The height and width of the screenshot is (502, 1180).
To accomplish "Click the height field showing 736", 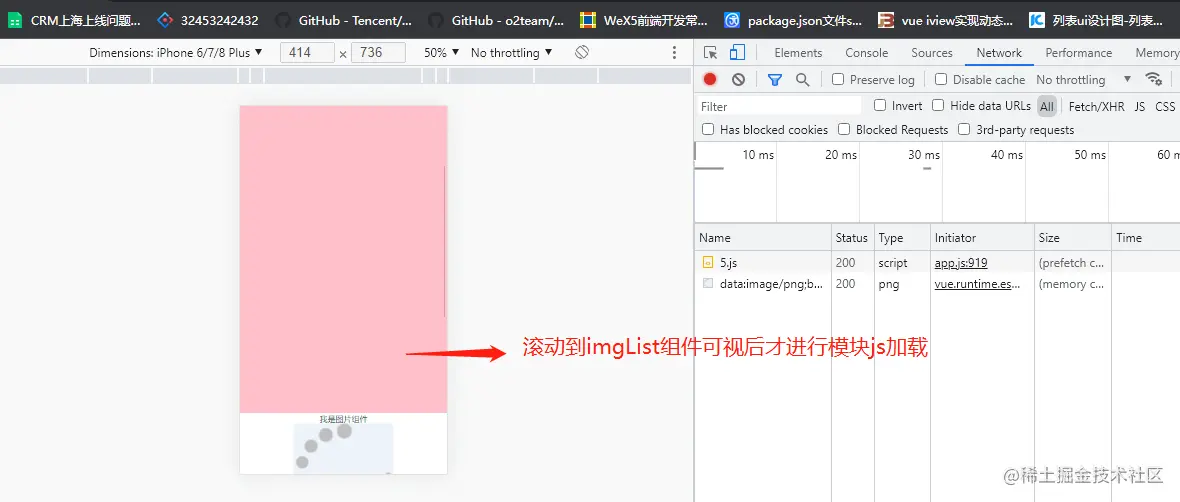I will click(x=379, y=53).
